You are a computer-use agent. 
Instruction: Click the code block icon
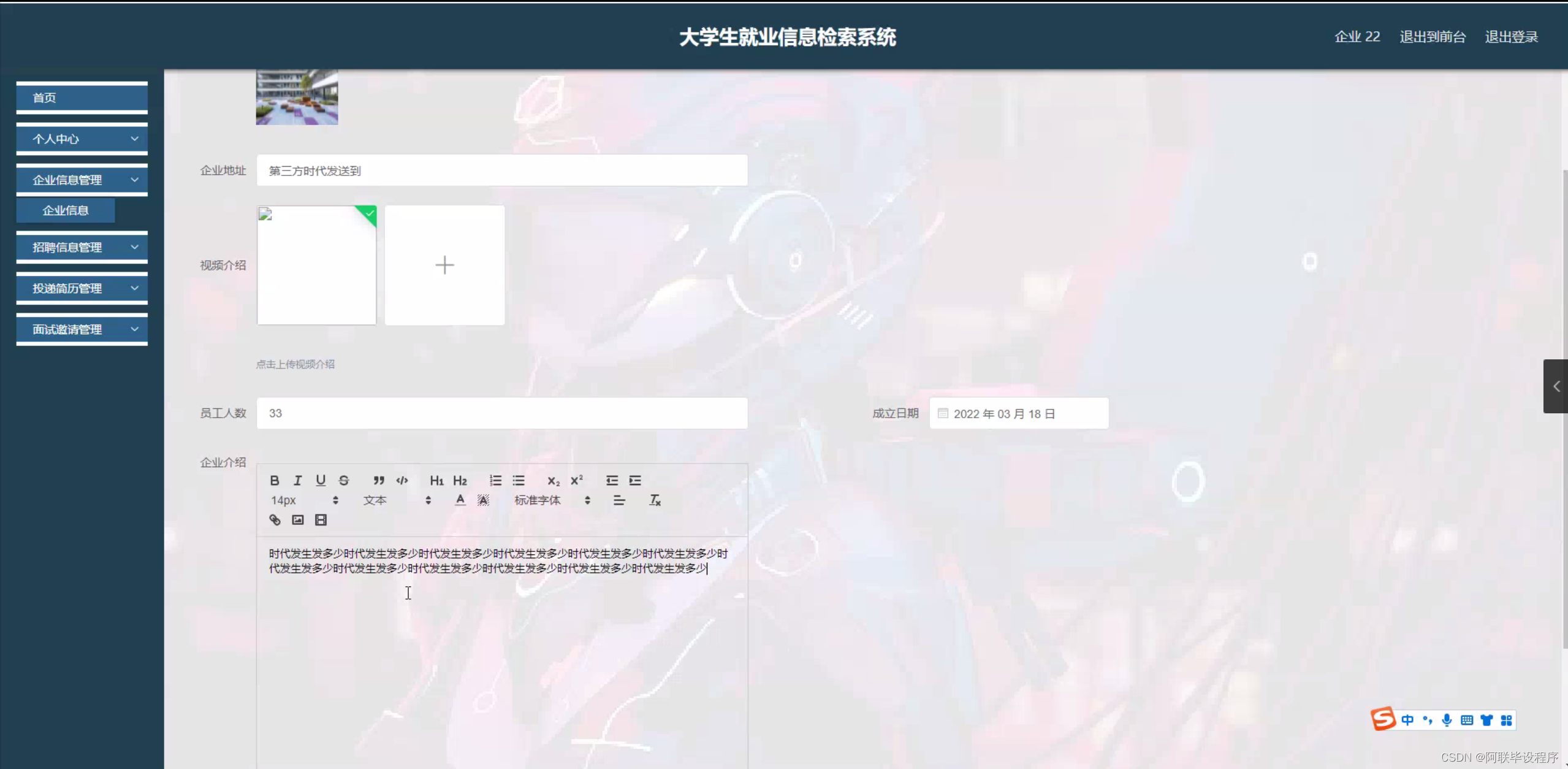coord(402,480)
